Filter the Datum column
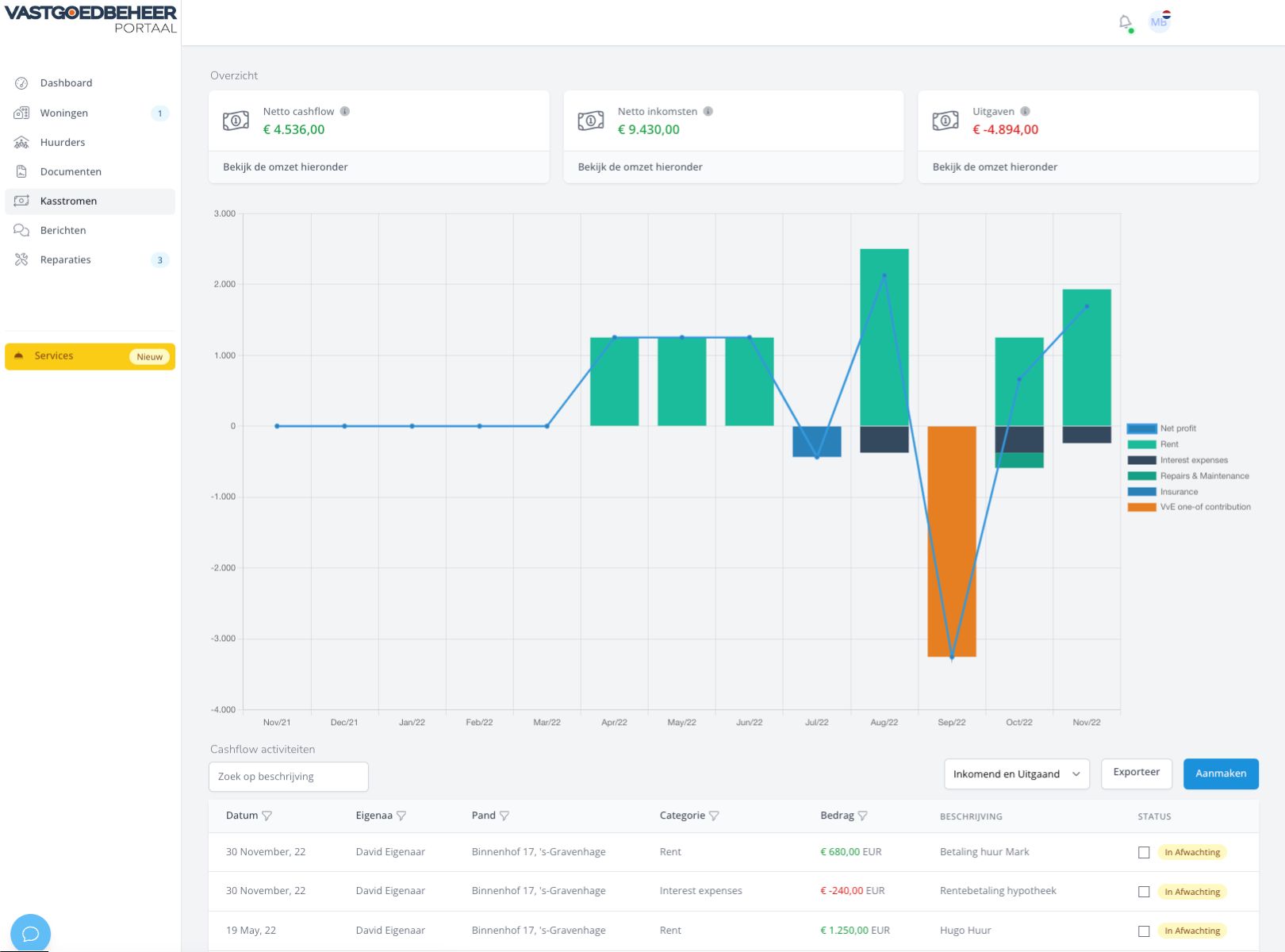This screenshot has height=952, width=1285. click(x=267, y=816)
